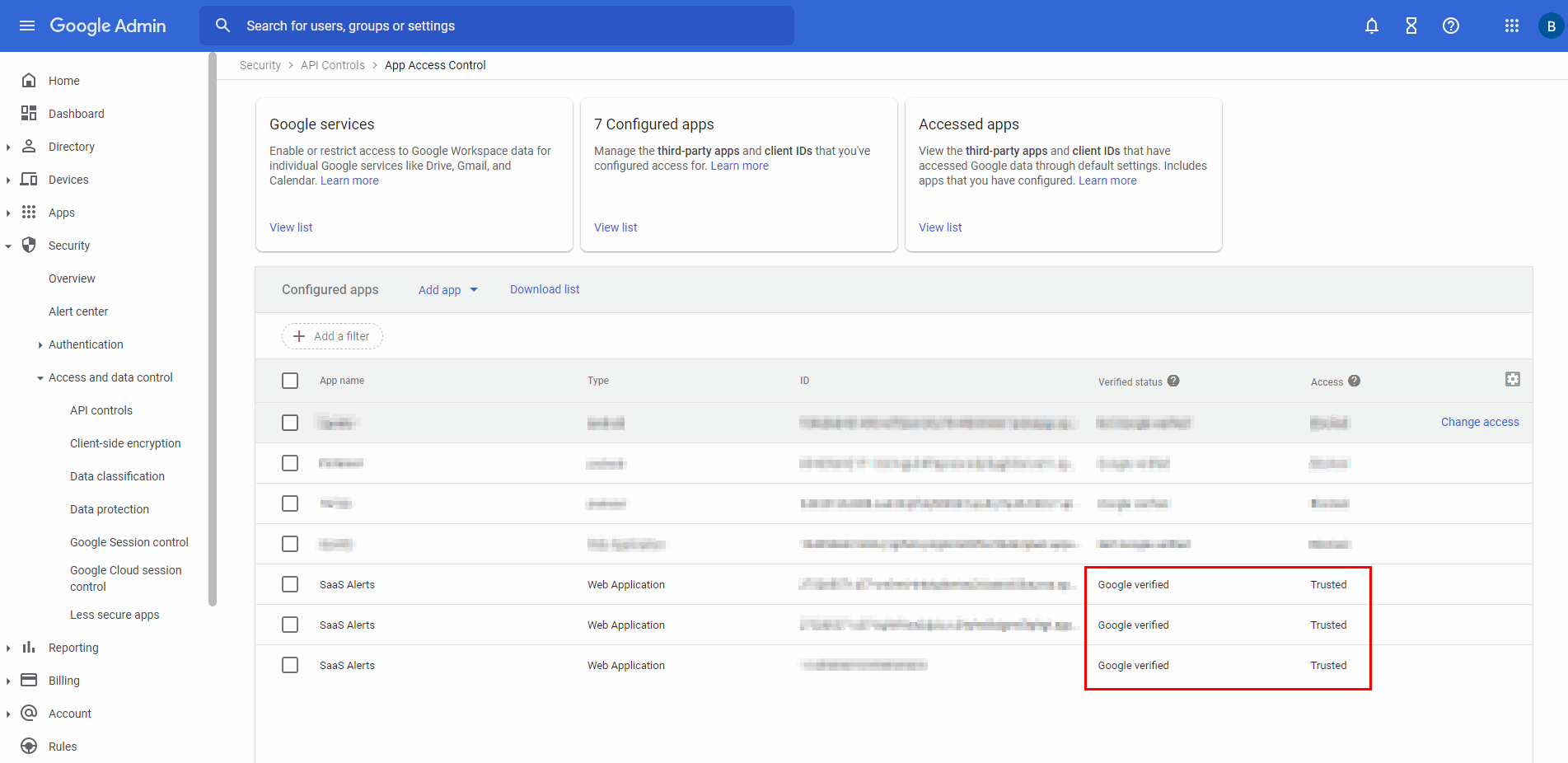Click the account avatar B
1568x763 pixels.
(1549, 26)
